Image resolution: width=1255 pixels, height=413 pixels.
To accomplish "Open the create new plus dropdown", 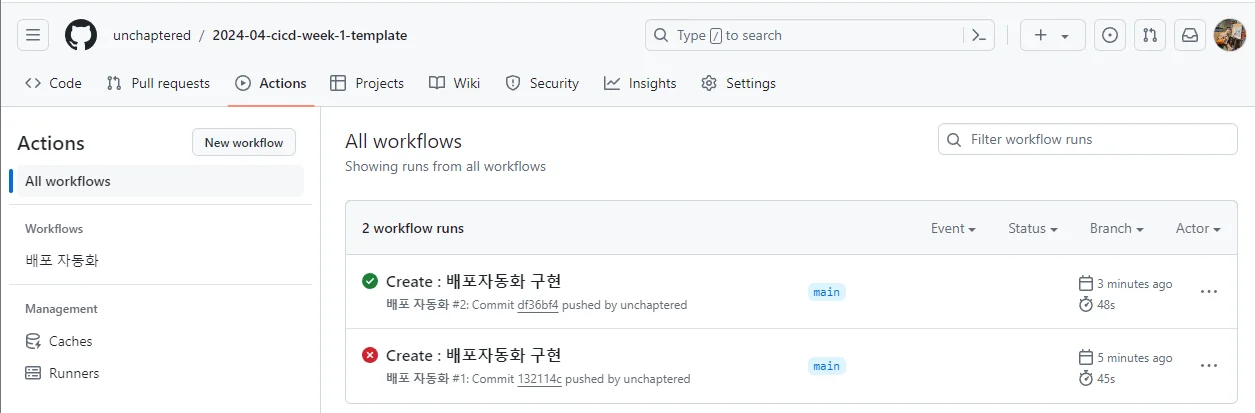I will click(x=1052, y=35).
